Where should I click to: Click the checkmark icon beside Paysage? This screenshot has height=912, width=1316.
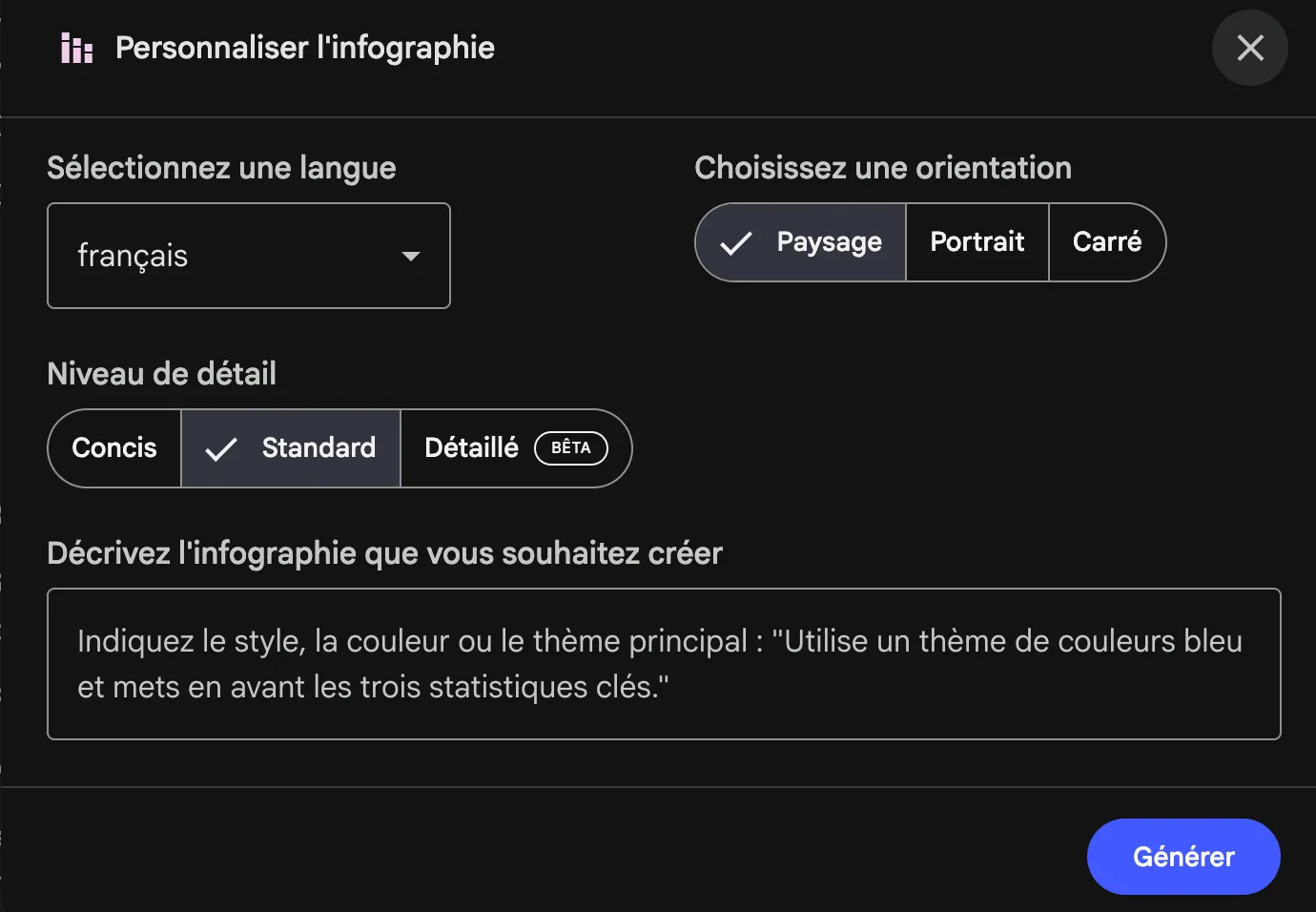pyautogui.click(x=734, y=242)
